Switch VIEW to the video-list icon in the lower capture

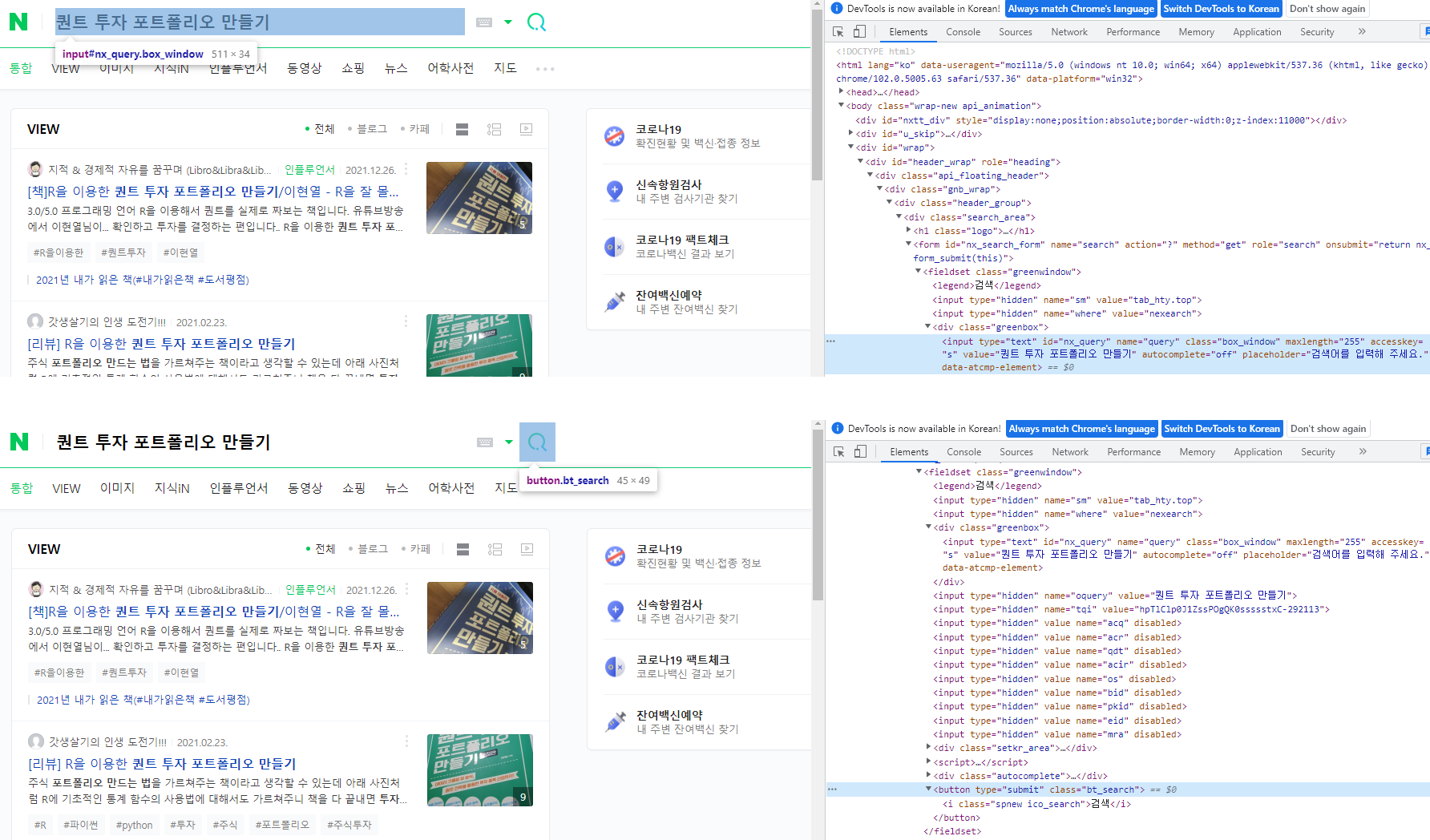tap(527, 549)
